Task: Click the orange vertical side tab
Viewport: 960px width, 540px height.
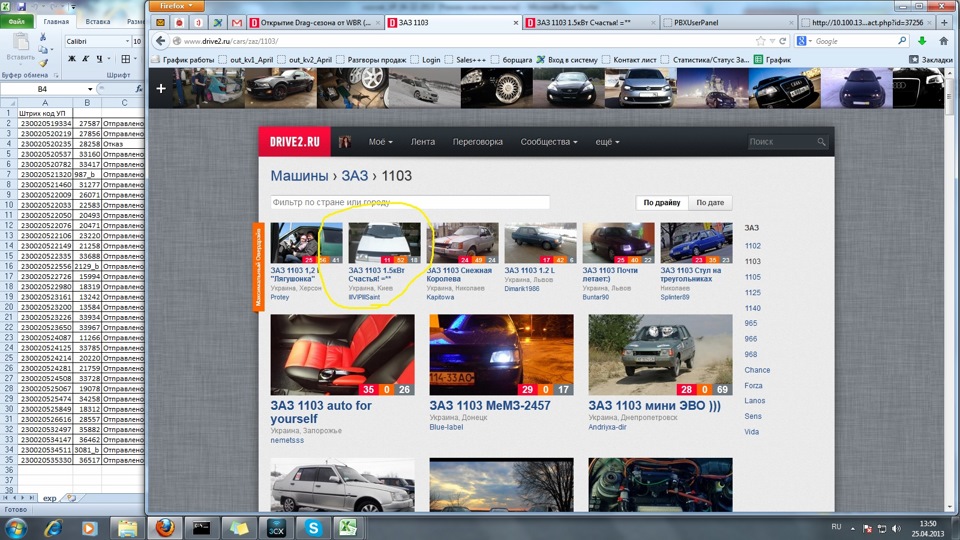Action: 258,267
